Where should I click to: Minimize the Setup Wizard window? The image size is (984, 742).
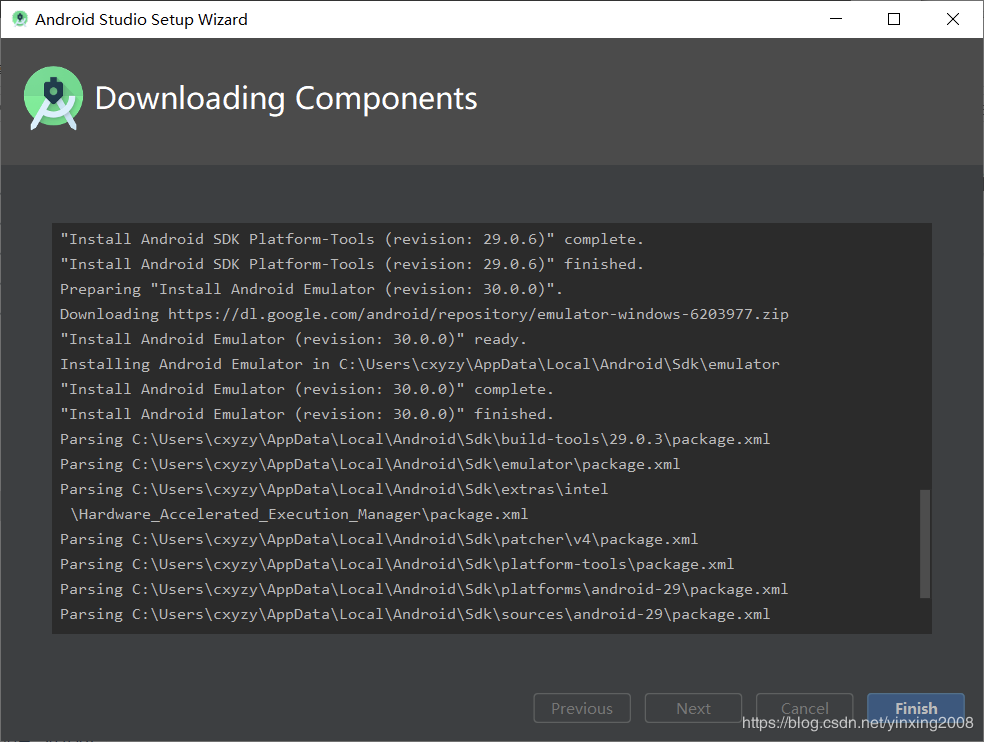tap(836, 19)
